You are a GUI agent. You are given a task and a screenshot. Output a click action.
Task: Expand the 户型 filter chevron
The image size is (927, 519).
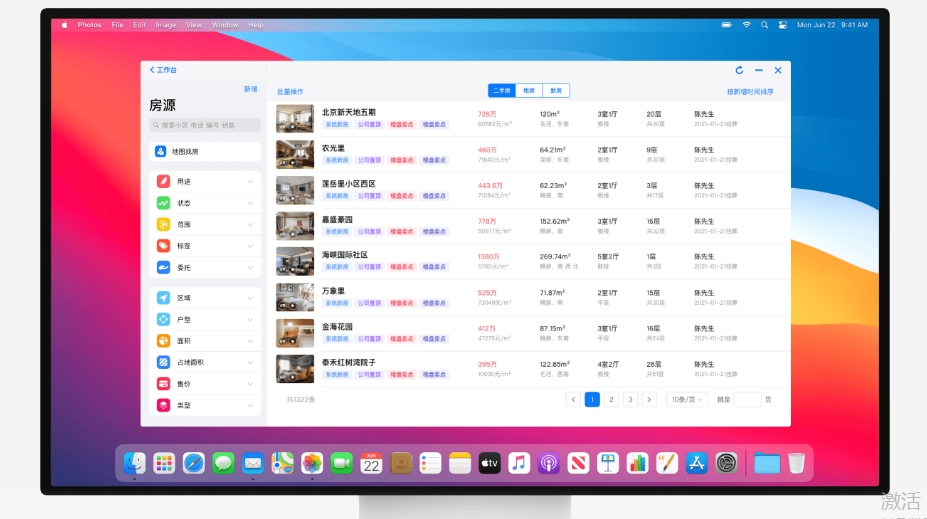point(250,319)
